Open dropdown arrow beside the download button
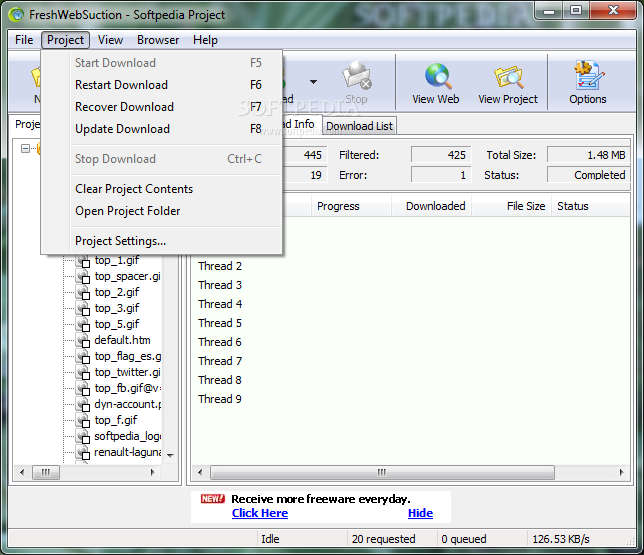This screenshot has width=644, height=555. [313, 82]
